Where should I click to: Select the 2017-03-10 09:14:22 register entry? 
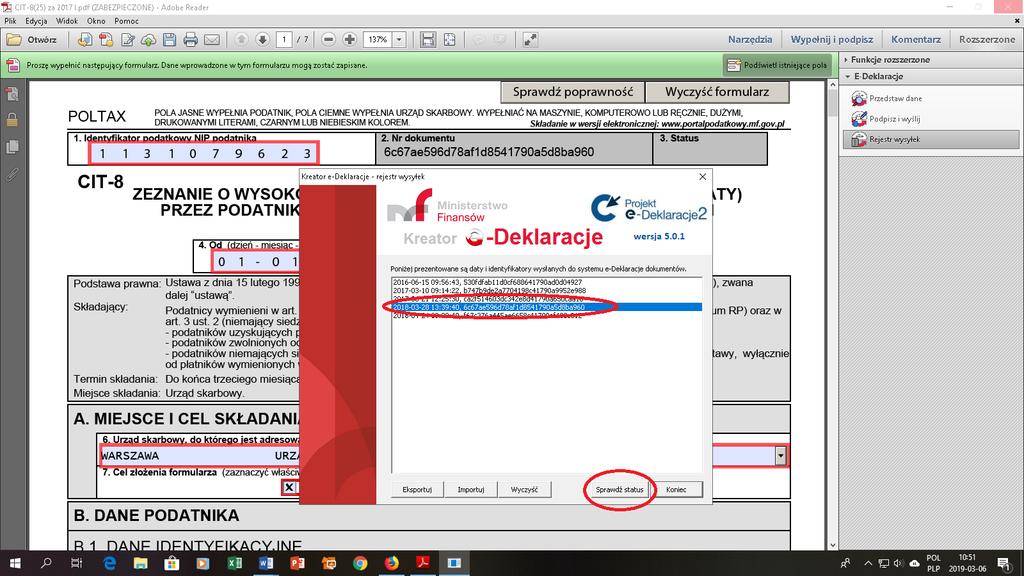point(546,291)
